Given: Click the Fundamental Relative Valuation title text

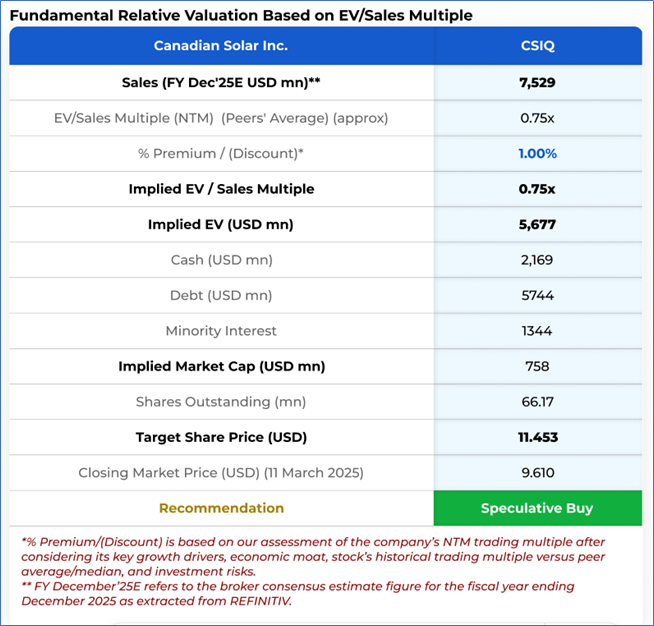Looking at the screenshot, I should pyautogui.click(x=240, y=15).
